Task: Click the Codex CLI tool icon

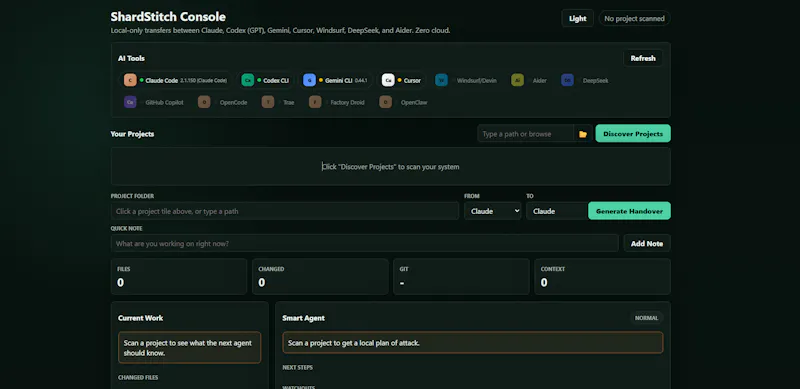Action: [x=247, y=80]
